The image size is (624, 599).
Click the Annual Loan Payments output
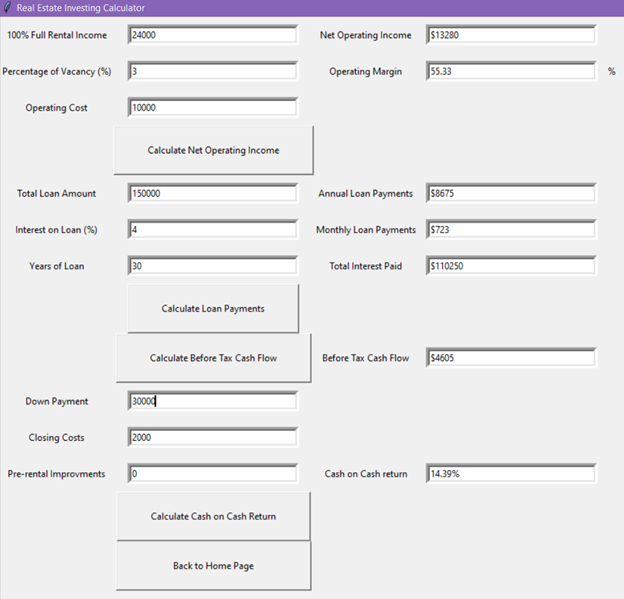pos(510,194)
